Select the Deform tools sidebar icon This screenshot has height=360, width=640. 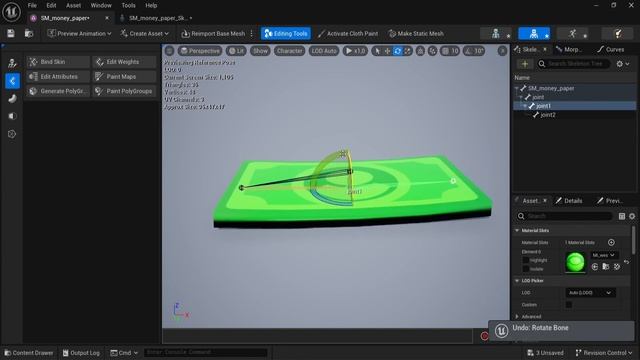click(x=12, y=98)
